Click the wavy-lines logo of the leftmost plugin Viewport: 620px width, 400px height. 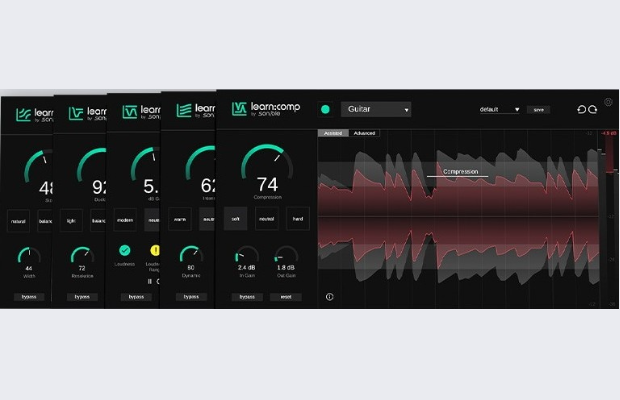point(23,115)
